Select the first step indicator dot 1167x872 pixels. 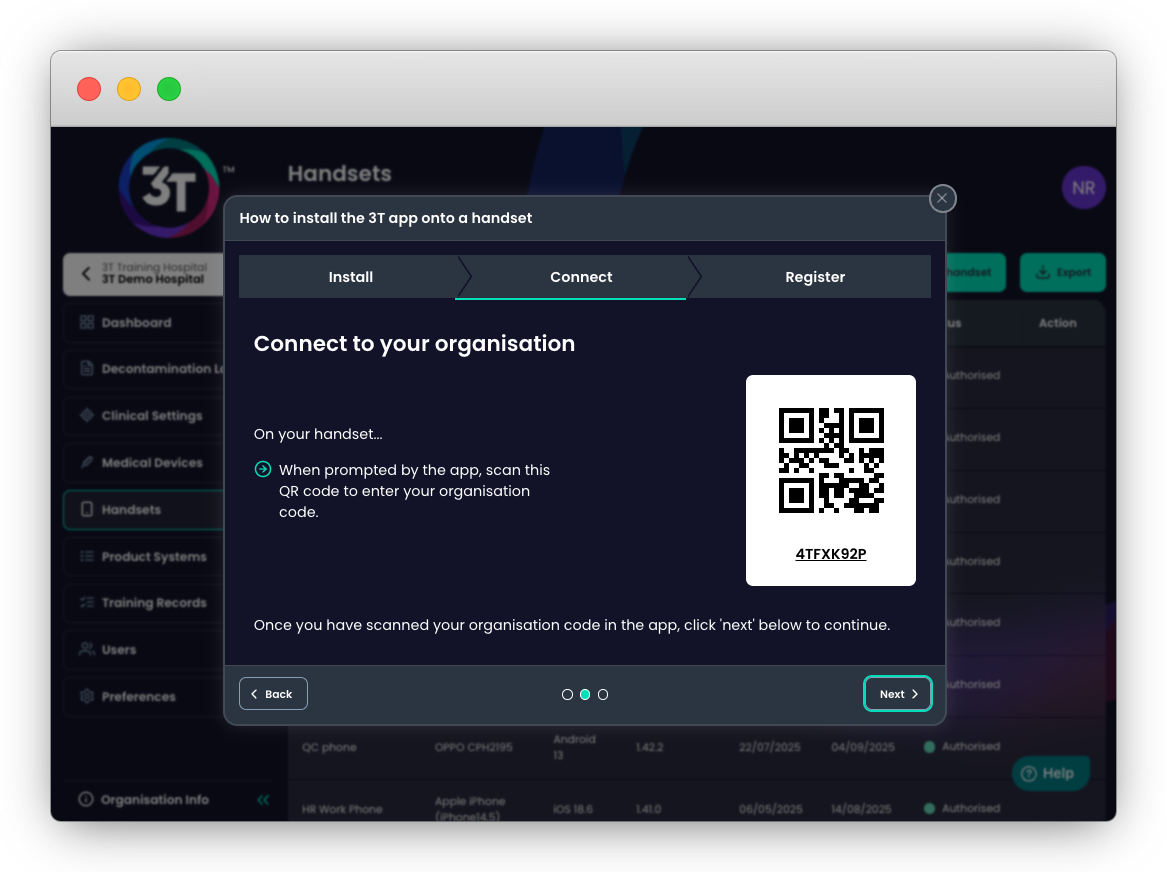pyautogui.click(x=567, y=694)
